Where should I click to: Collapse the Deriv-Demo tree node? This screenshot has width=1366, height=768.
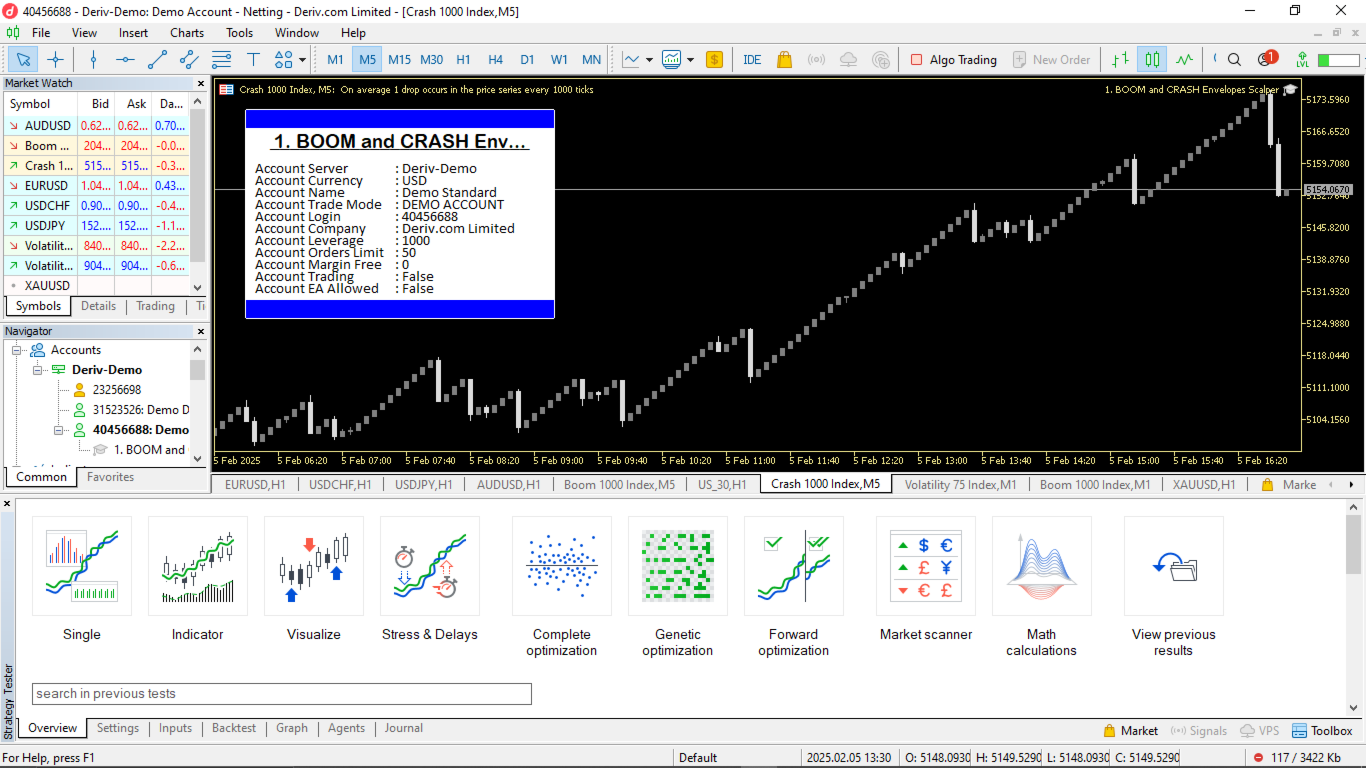[38, 370]
